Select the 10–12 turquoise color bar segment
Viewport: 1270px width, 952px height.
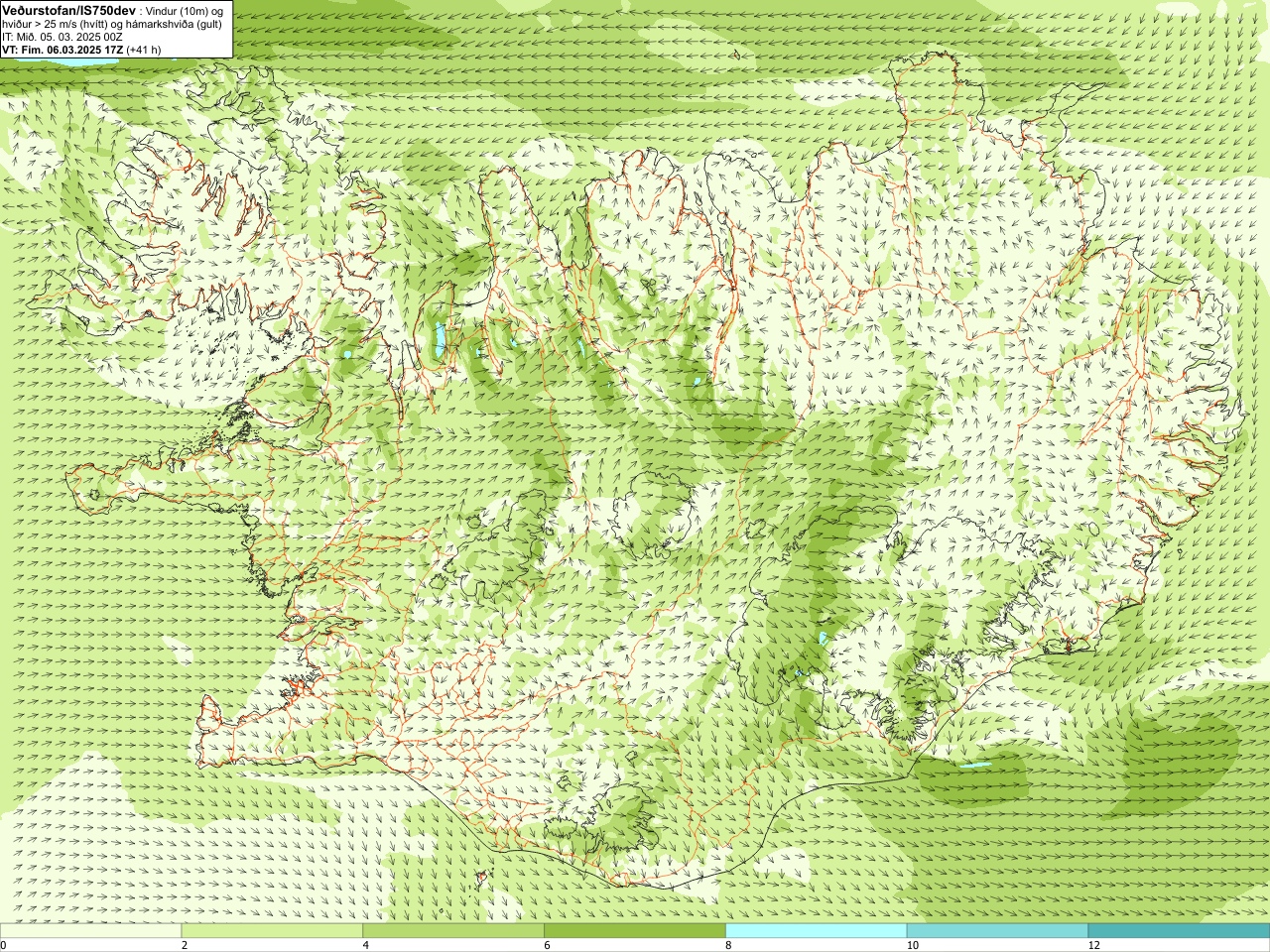click(997, 931)
